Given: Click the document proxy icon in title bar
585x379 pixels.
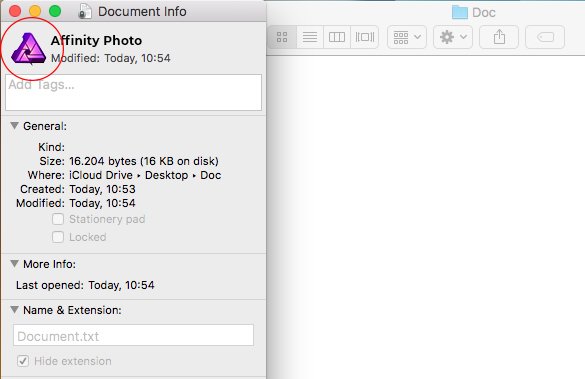Looking at the screenshot, I should click(x=85, y=11).
